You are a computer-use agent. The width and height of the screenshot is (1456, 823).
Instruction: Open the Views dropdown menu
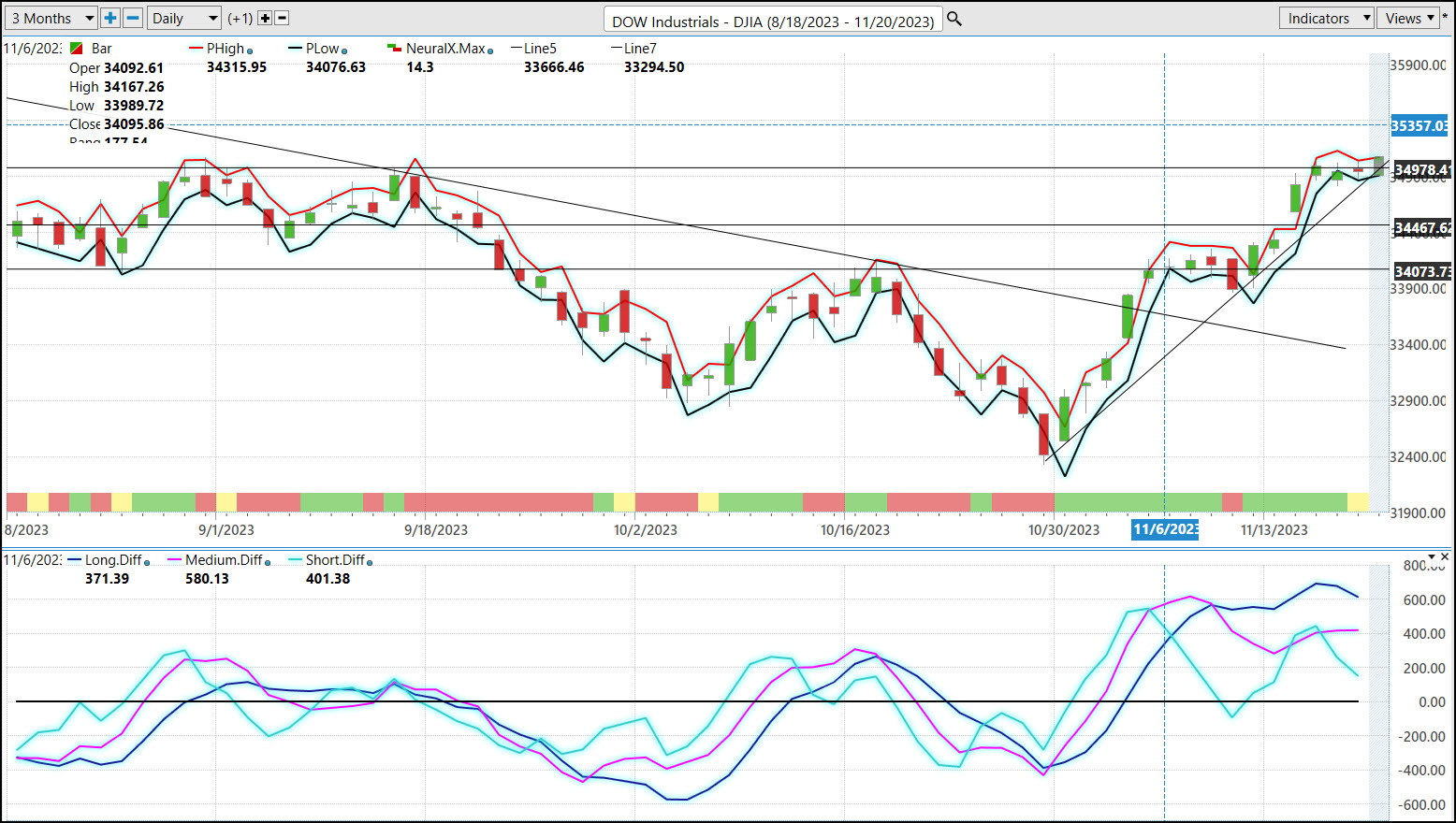click(1408, 18)
